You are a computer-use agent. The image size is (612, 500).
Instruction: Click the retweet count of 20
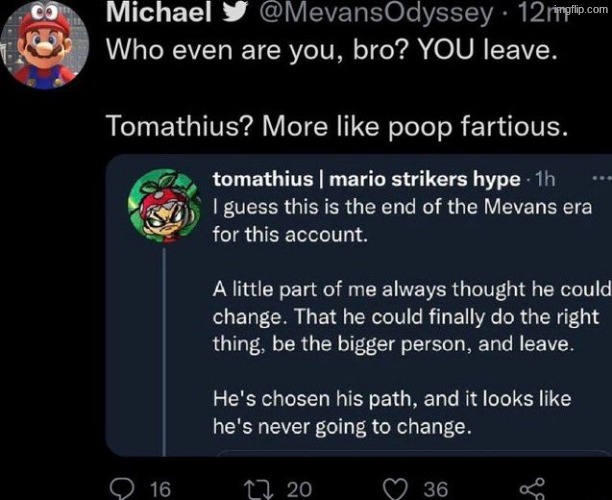point(299,487)
